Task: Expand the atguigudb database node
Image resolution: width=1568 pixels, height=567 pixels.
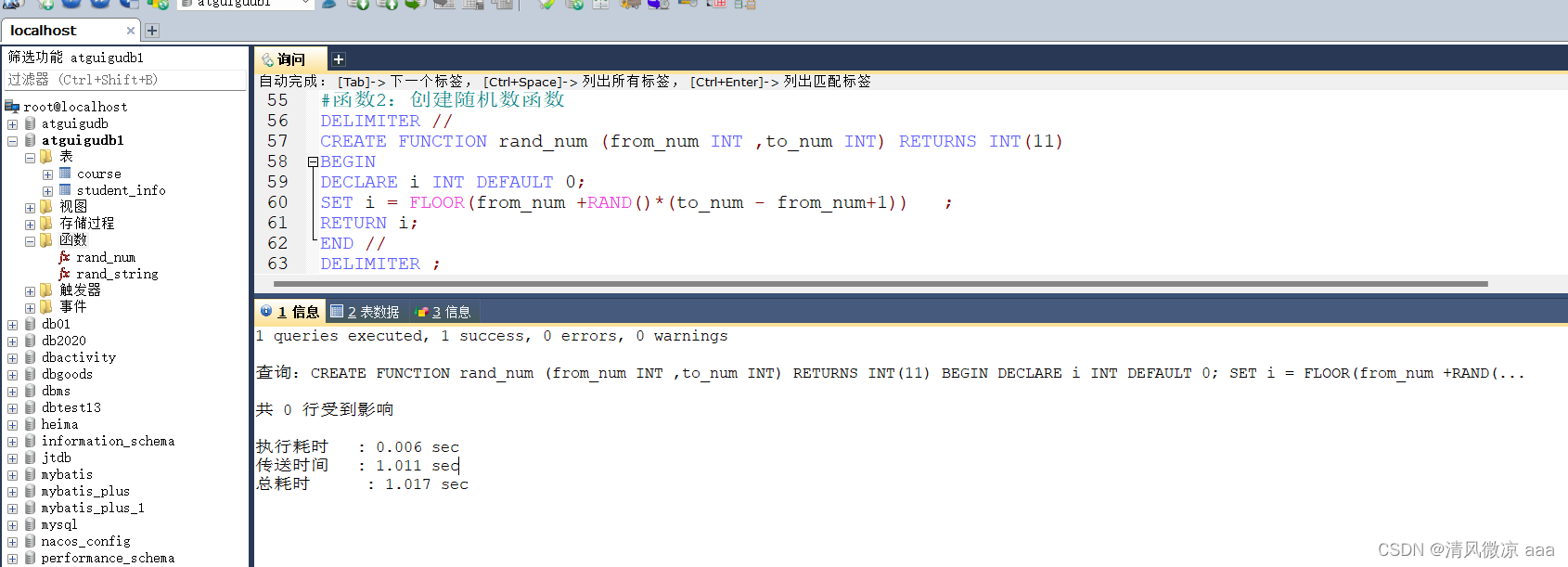Action: click(x=12, y=124)
